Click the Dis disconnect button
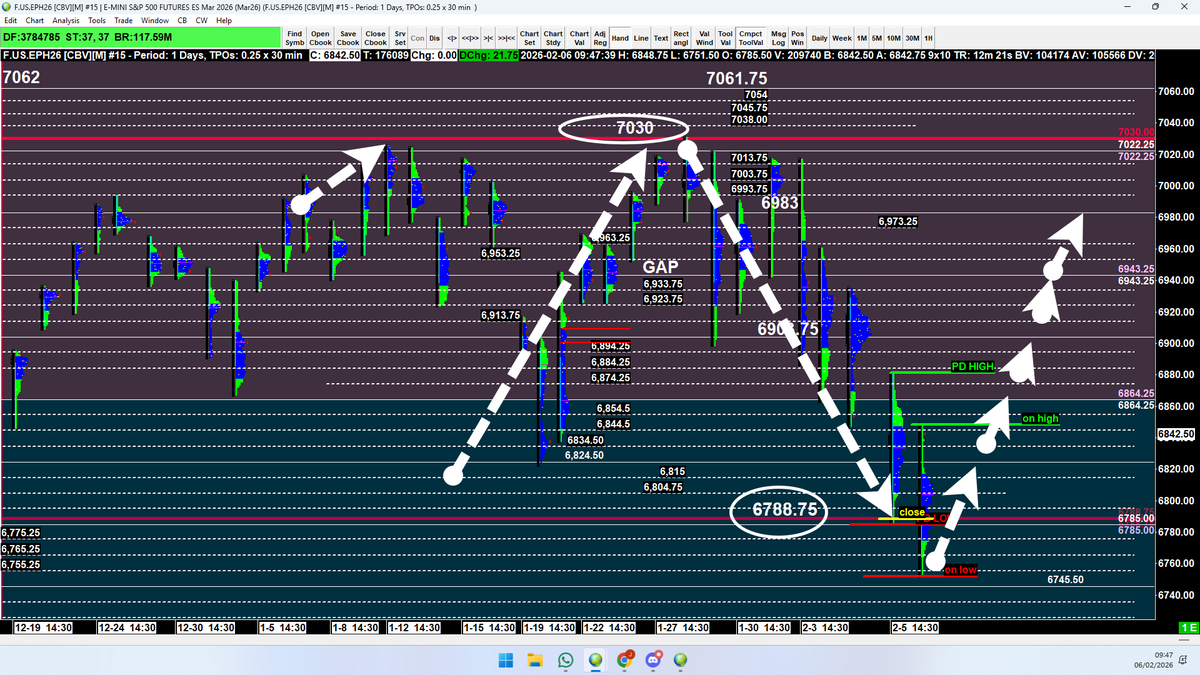1200x675 pixels. [435, 38]
